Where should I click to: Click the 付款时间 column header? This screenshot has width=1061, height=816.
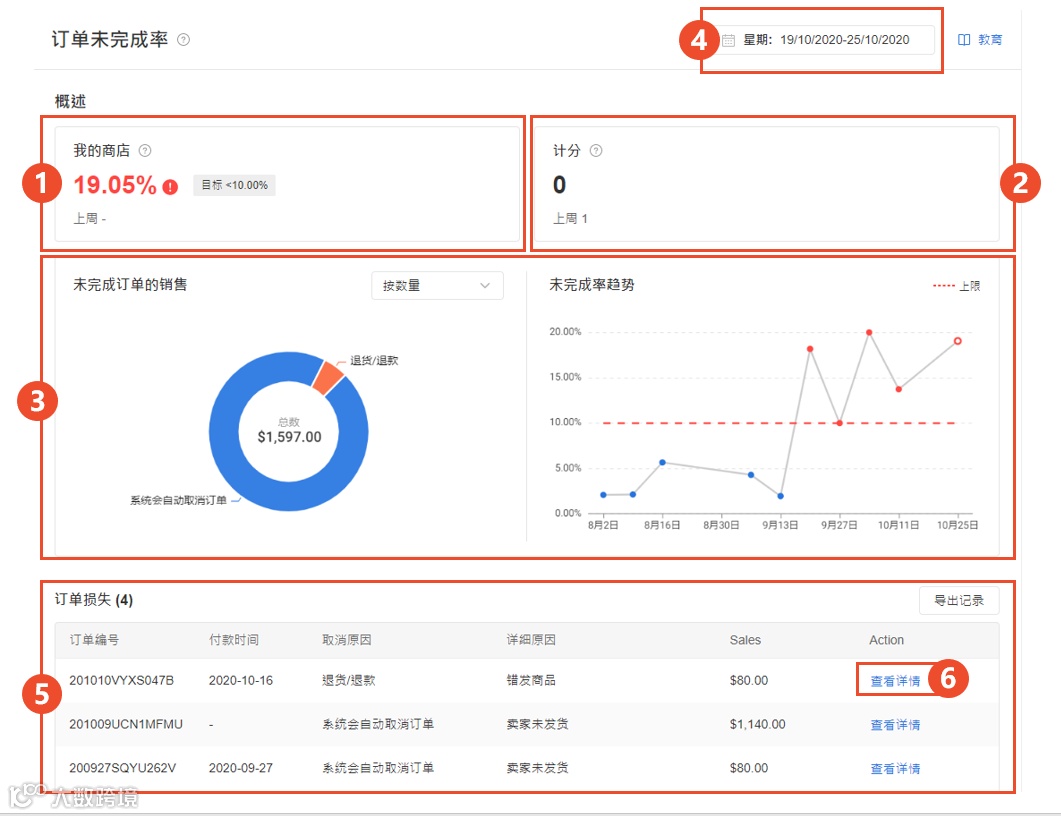(x=233, y=640)
